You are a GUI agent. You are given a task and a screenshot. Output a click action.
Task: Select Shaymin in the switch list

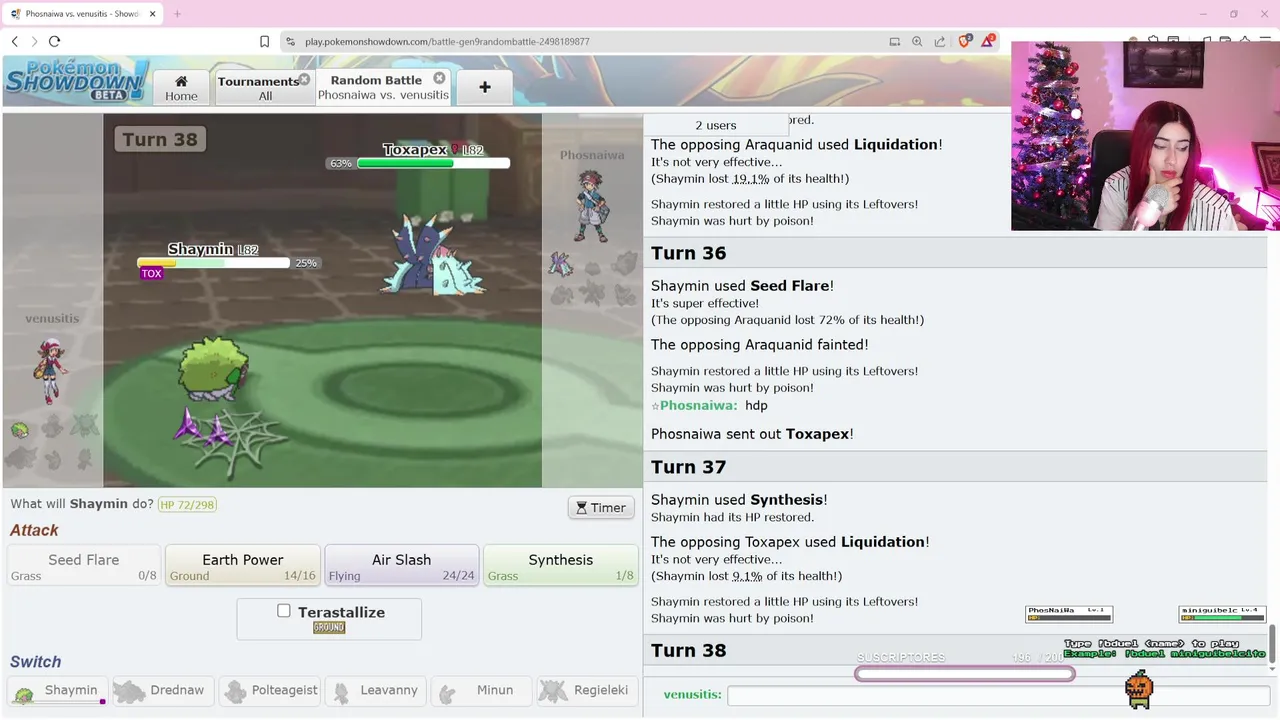[x=58, y=691]
